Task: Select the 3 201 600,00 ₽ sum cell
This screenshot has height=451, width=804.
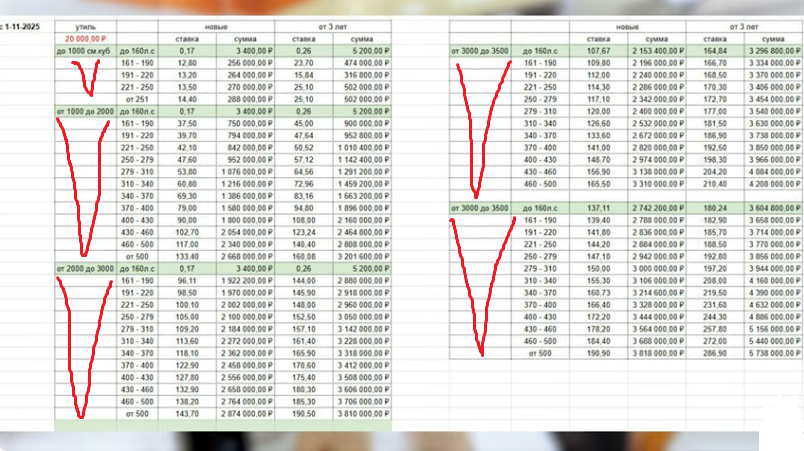Action: [362, 257]
